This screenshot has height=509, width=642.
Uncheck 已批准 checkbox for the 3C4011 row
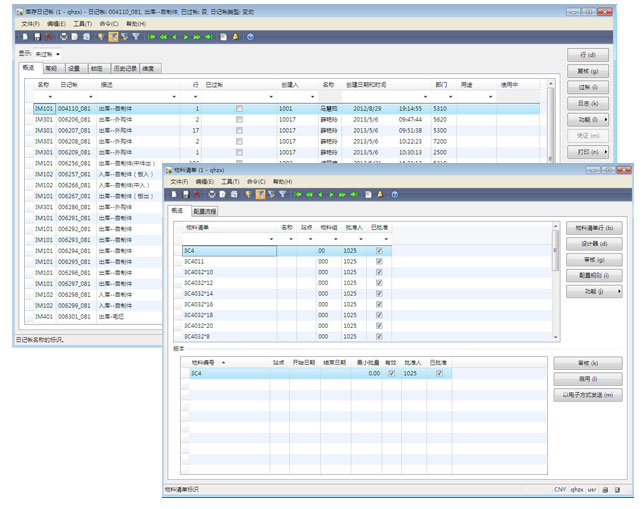(378, 261)
